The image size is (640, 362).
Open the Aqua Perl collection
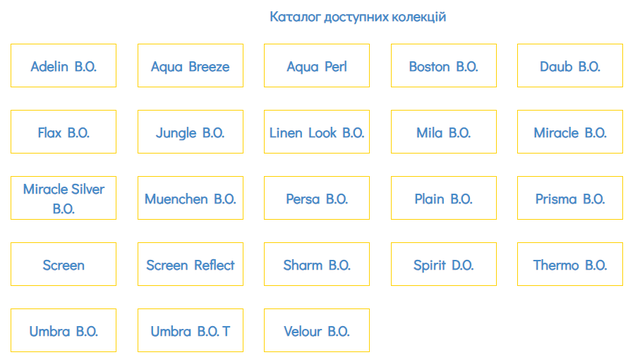[x=317, y=66]
